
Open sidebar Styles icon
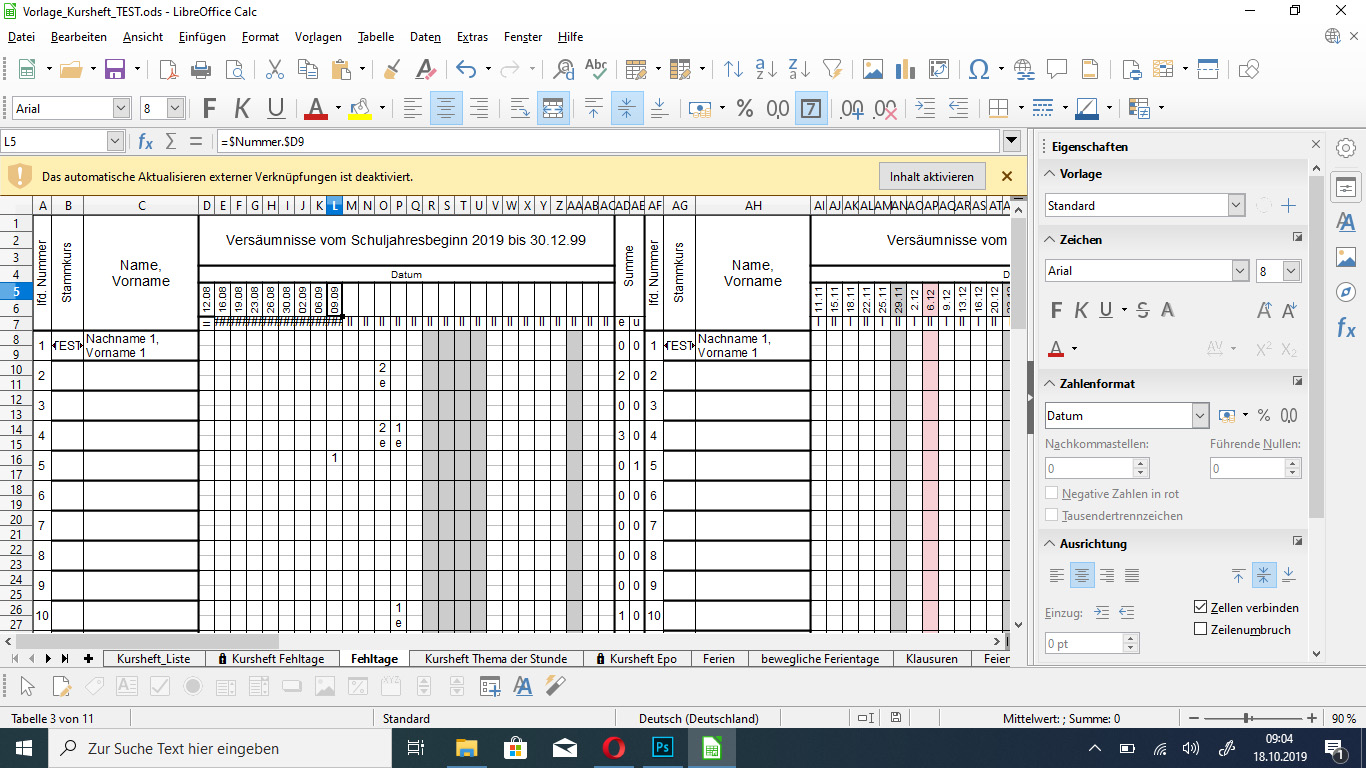pos(1346,222)
